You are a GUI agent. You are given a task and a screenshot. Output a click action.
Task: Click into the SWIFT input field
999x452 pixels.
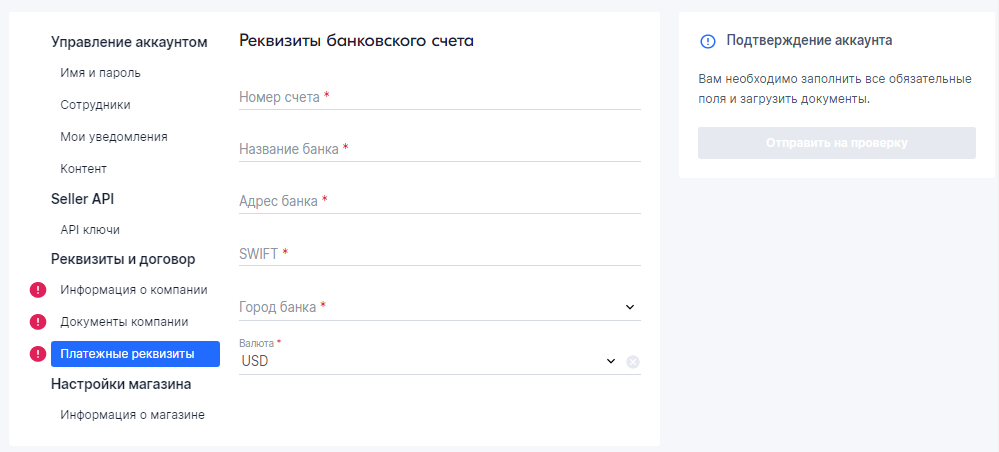[x=440, y=254]
